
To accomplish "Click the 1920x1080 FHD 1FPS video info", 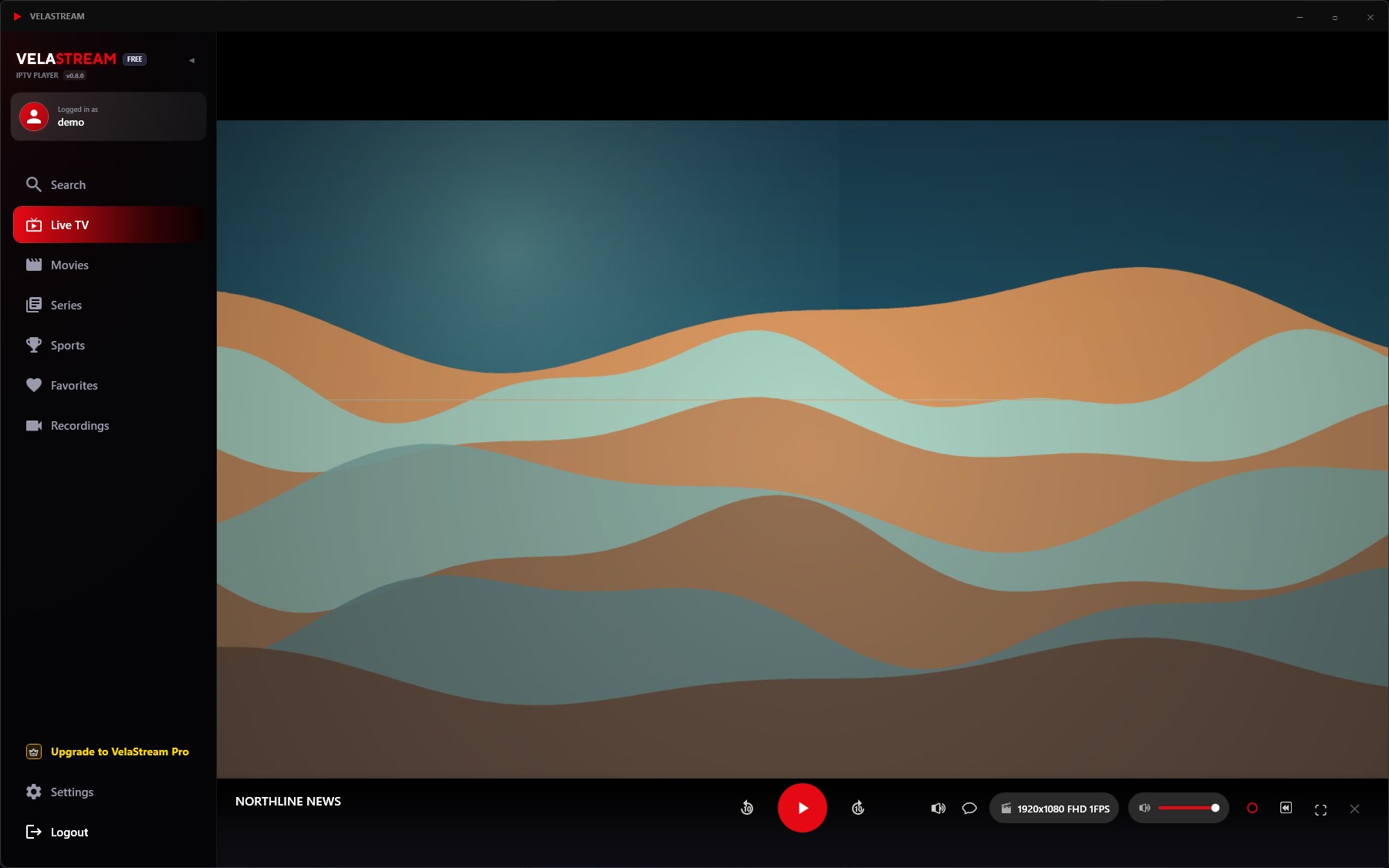I will pyautogui.click(x=1054, y=809).
